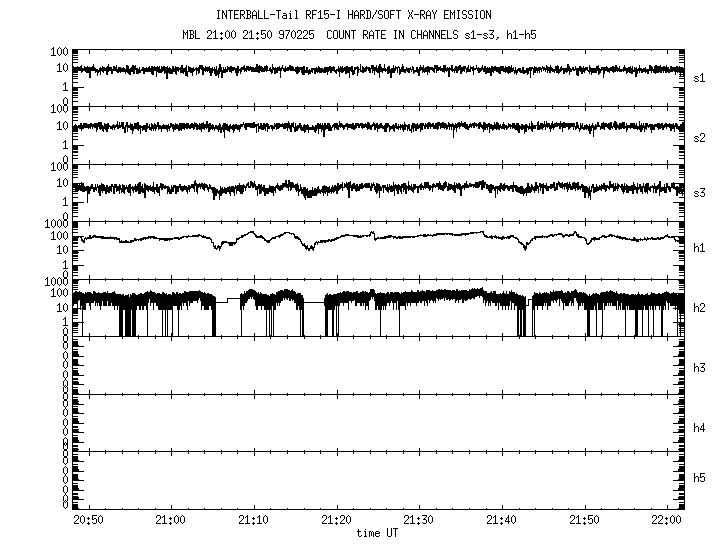The image size is (720, 550).
Task: Click the 21:10 time axis label
Action: 254,520
